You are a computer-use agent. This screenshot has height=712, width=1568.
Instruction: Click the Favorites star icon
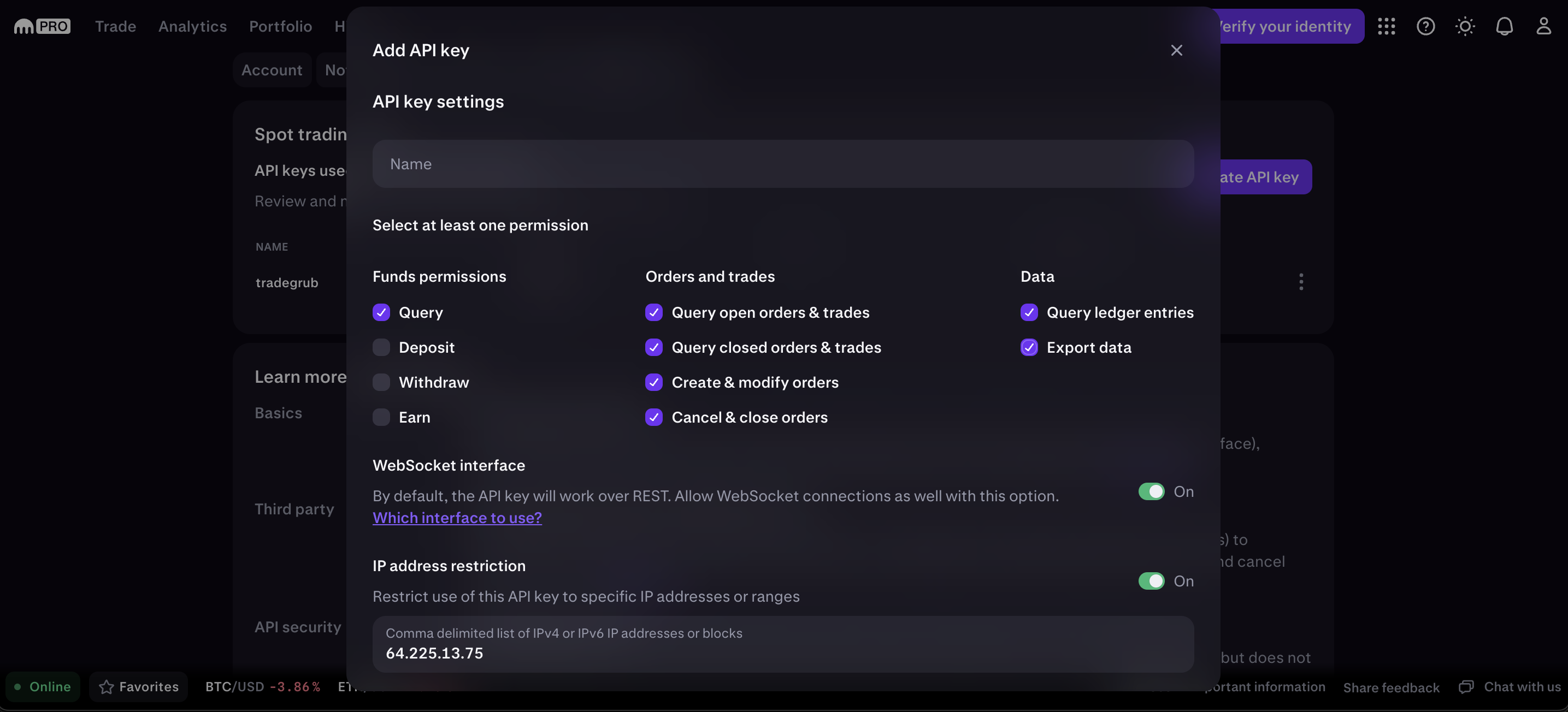pyautogui.click(x=107, y=686)
